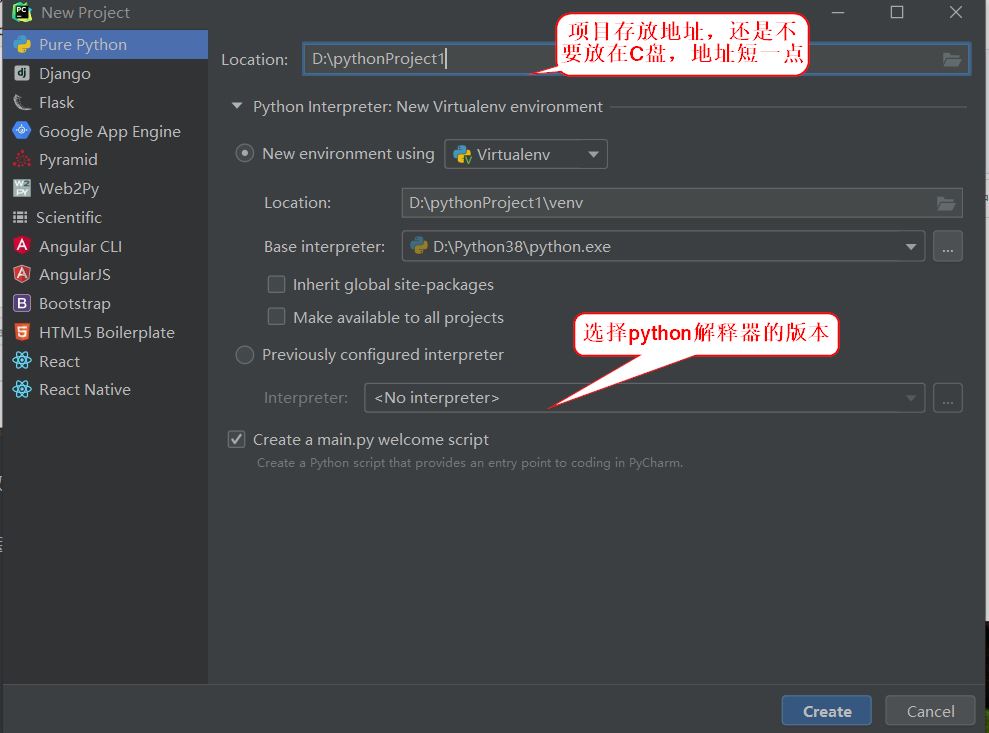
Task: Browse folder for venv Location
Action: click(945, 203)
